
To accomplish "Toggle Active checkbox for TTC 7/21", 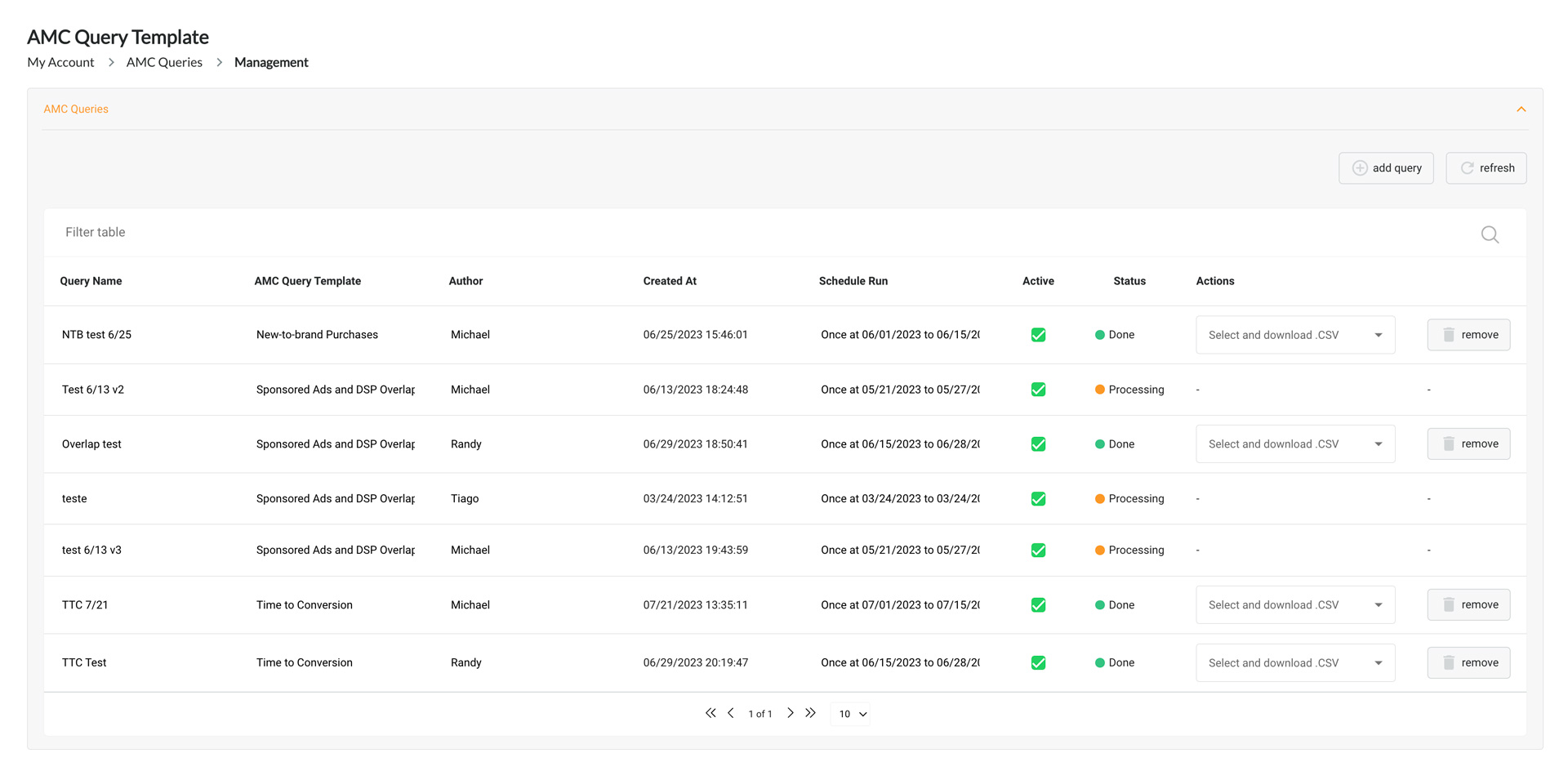I will pyautogui.click(x=1038, y=605).
